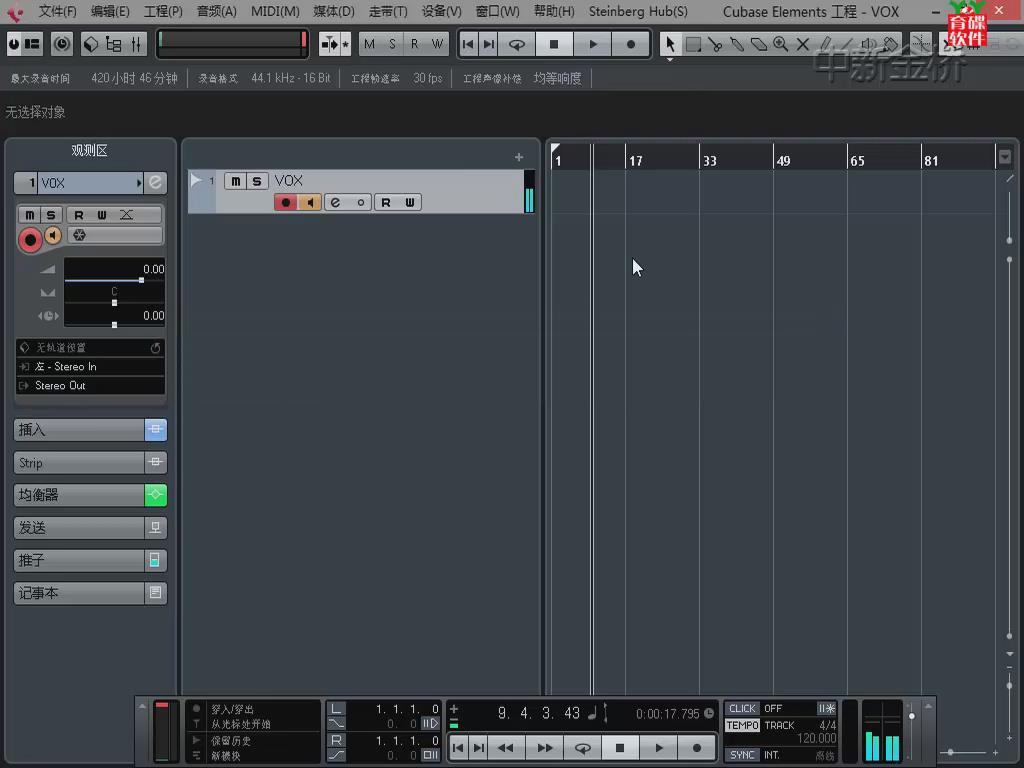This screenshot has width=1024, height=768.
Task: Toggle Read automation R on VOX track row
Action: (x=386, y=202)
